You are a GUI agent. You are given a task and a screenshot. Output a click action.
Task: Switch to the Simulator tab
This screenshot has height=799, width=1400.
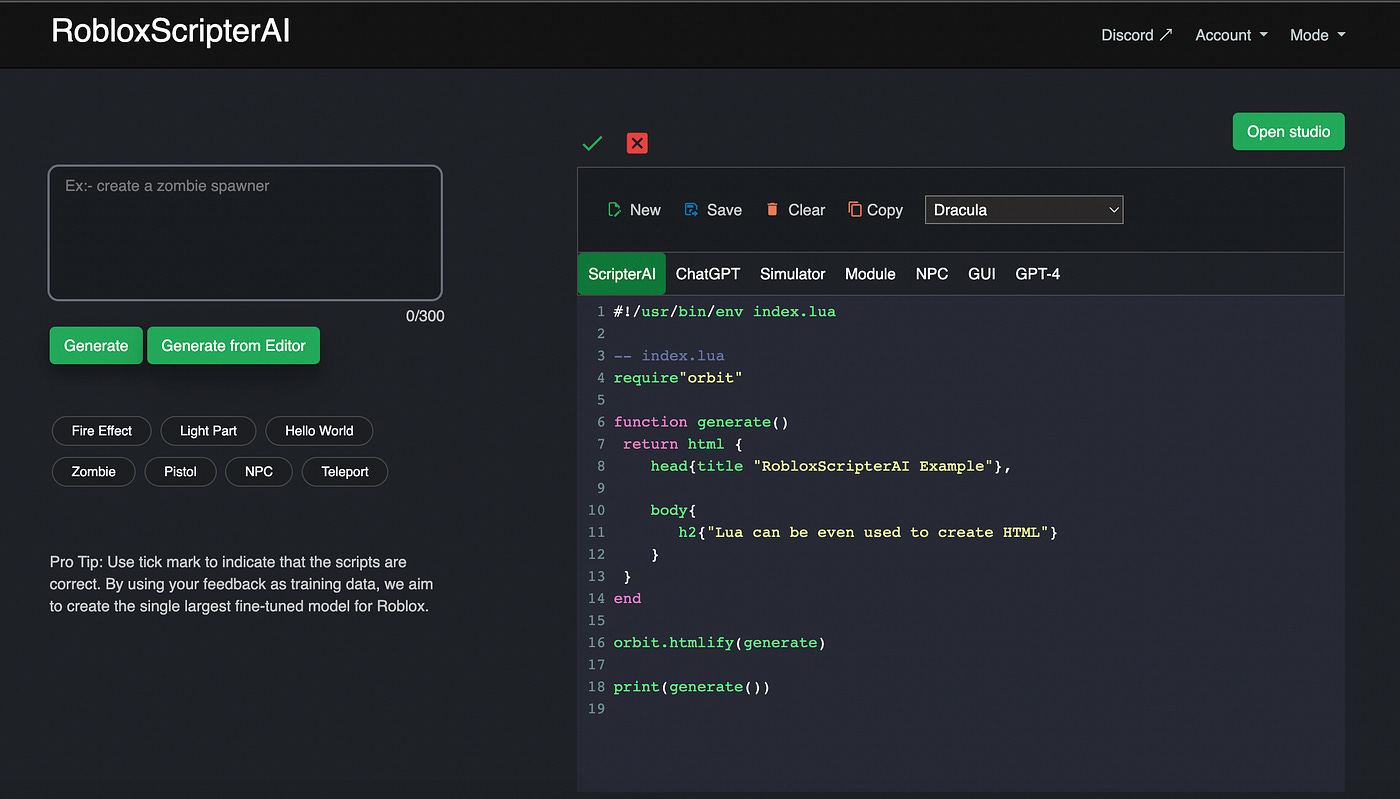pos(793,274)
